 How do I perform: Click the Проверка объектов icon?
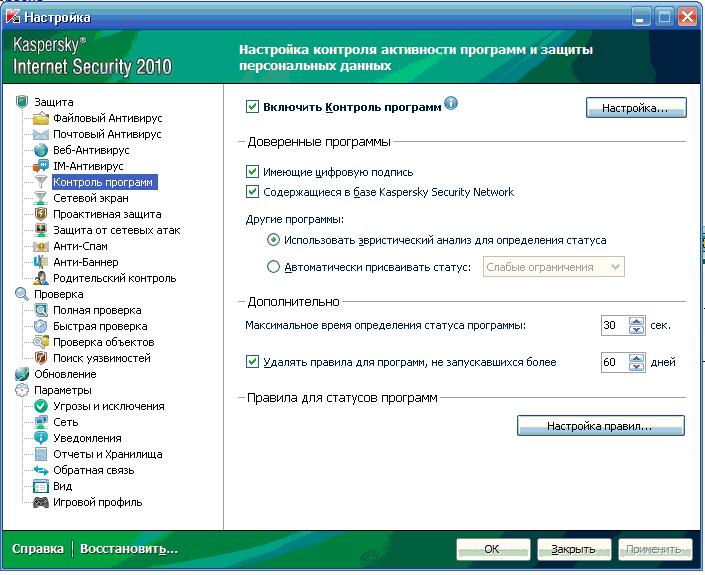click(x=40, y=342)
